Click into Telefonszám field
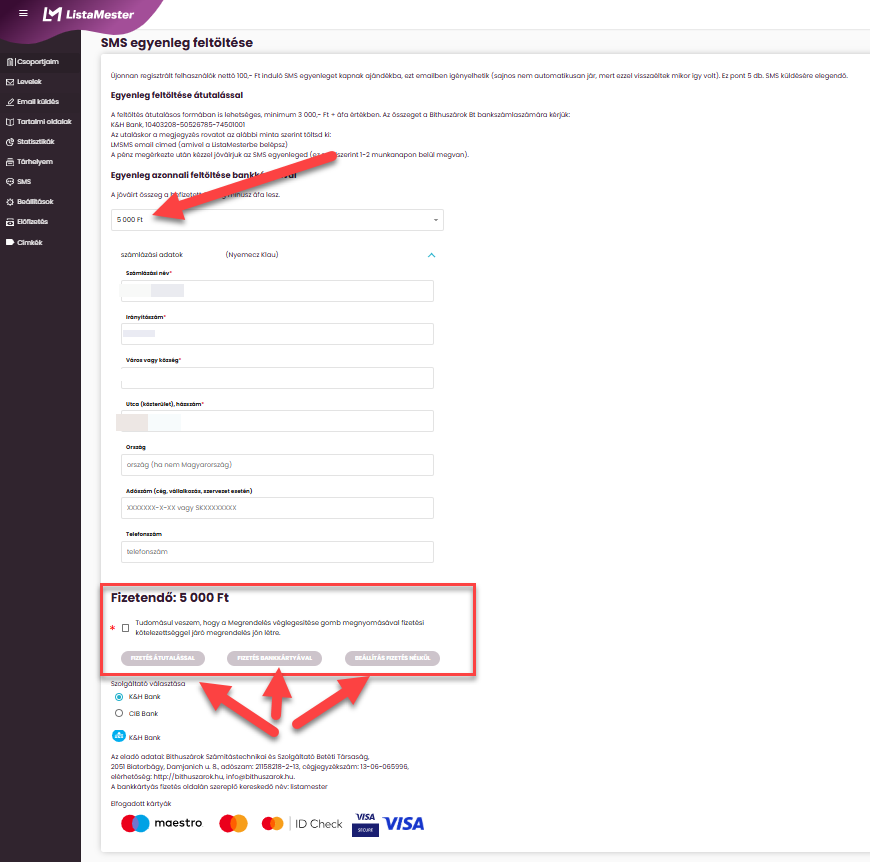This screenshot has width=870, height=862. click(277, 552)
